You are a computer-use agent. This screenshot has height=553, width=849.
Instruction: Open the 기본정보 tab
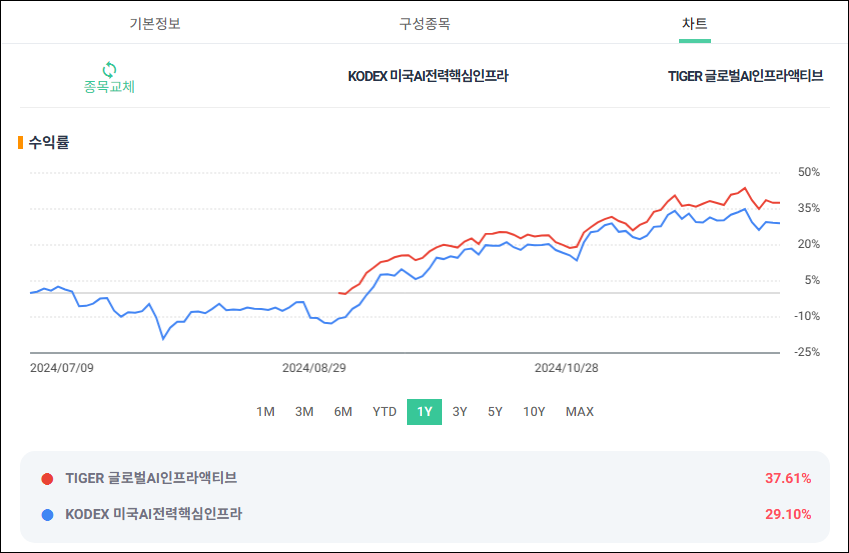pyautogui.click(x=155, y=23)
